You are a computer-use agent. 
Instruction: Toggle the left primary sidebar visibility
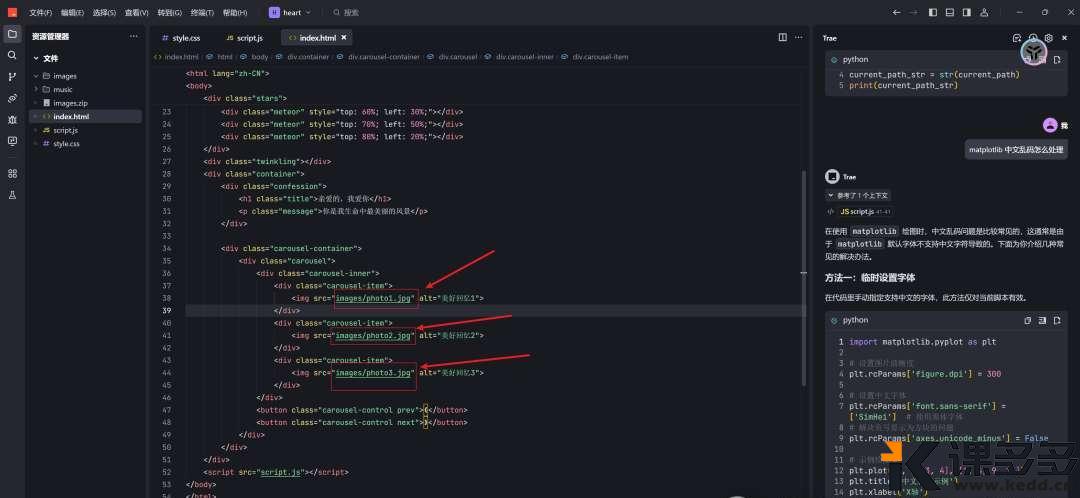pos(933,13)
